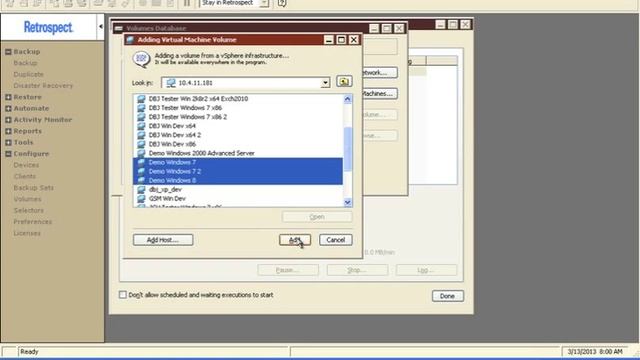This screenshot has width=640, height=360.
Task: Click the Adding Virtual Machine Volume title icon
Action: 130,40
